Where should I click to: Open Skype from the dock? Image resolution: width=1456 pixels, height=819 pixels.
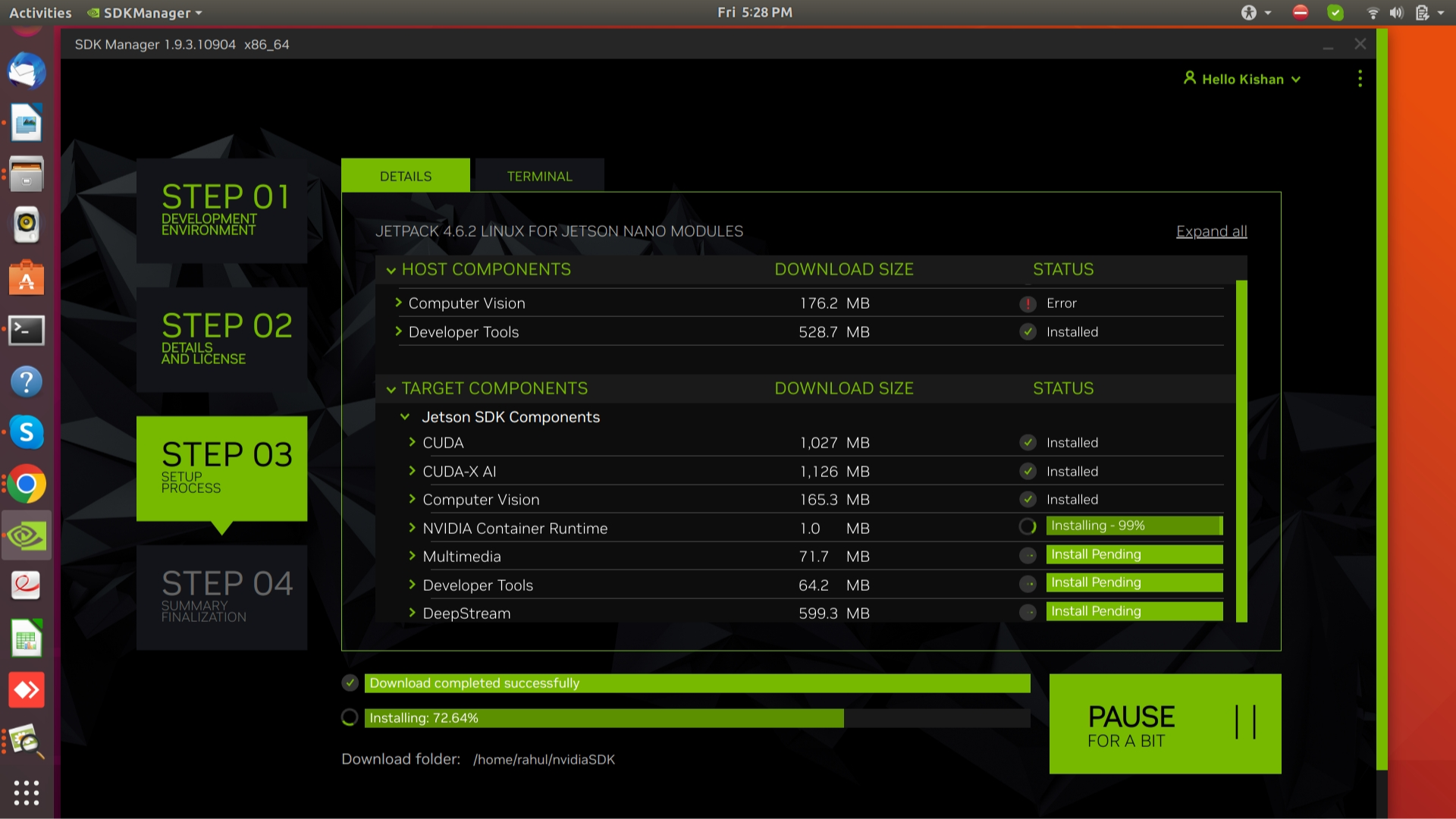[x=27, y=432]
